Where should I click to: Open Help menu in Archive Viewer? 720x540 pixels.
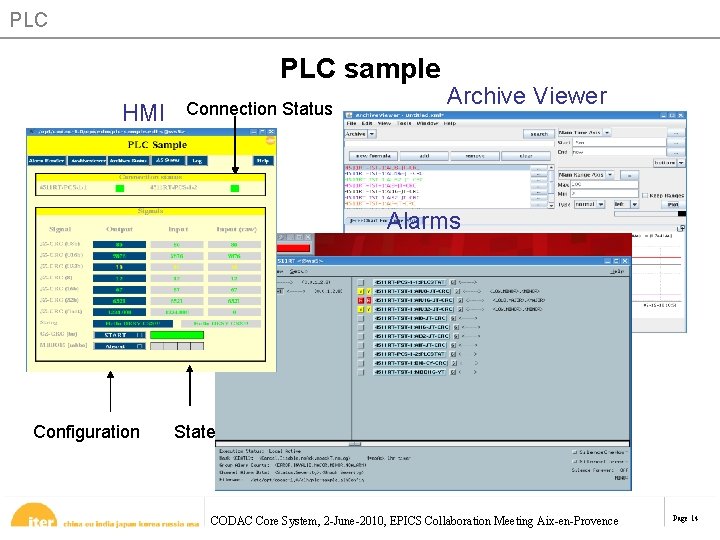coord(450,123)
